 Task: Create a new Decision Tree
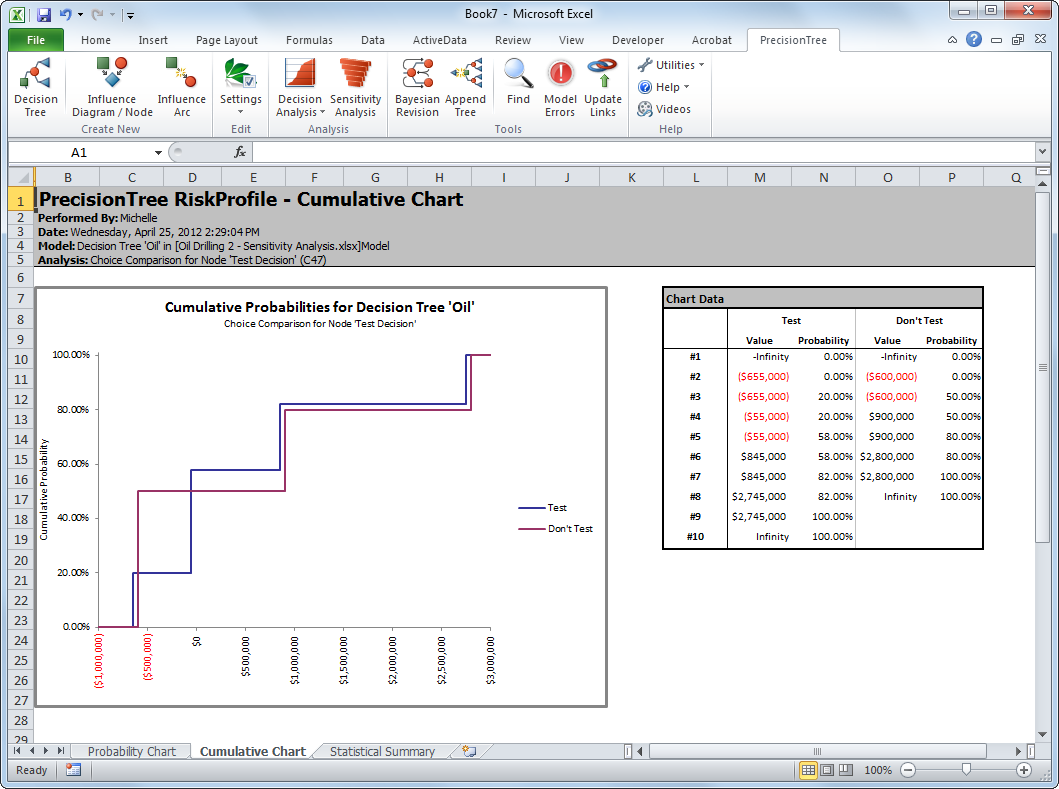(x=36, y=88)
